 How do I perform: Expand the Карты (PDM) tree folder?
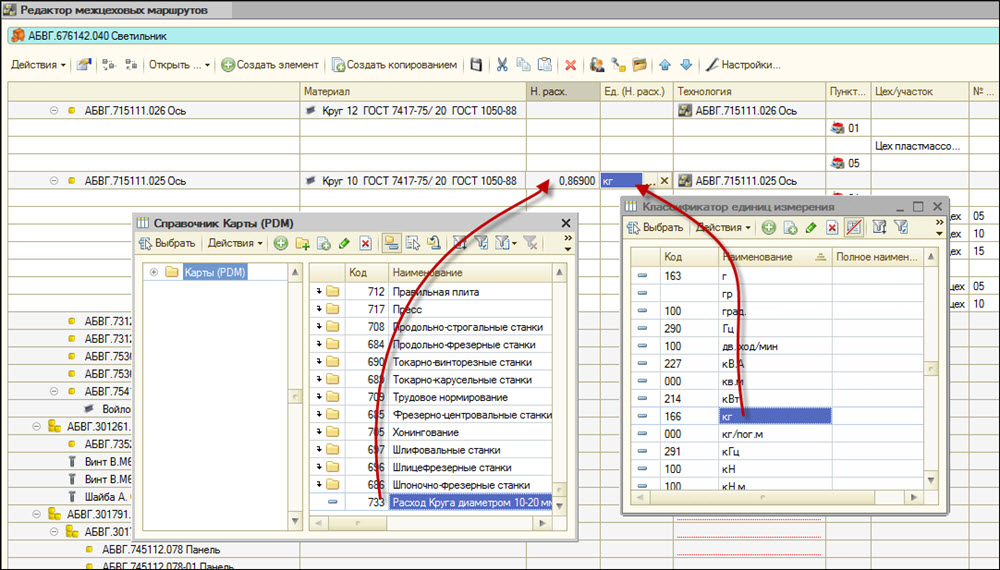click(154, 272)
